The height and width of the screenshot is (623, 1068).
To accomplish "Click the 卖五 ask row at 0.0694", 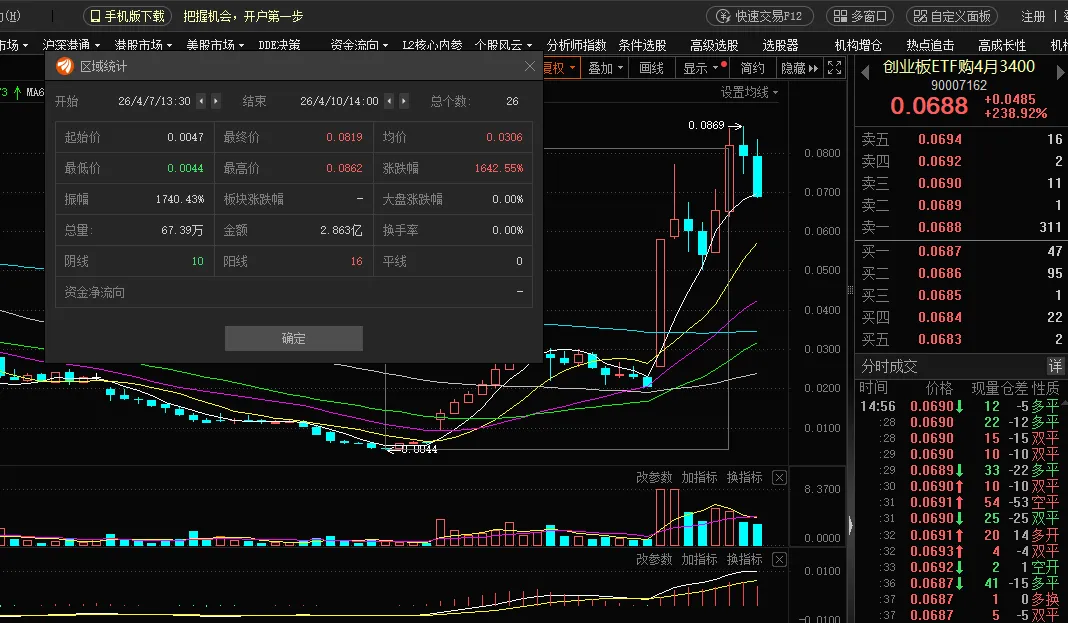I will 961,139.
